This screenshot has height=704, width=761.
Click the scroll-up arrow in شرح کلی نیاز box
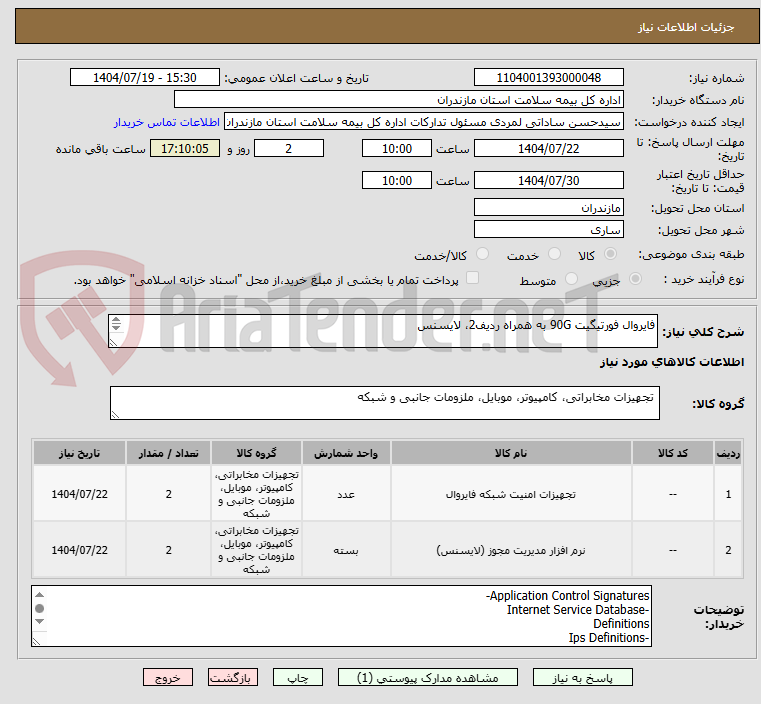coord(116,320)
